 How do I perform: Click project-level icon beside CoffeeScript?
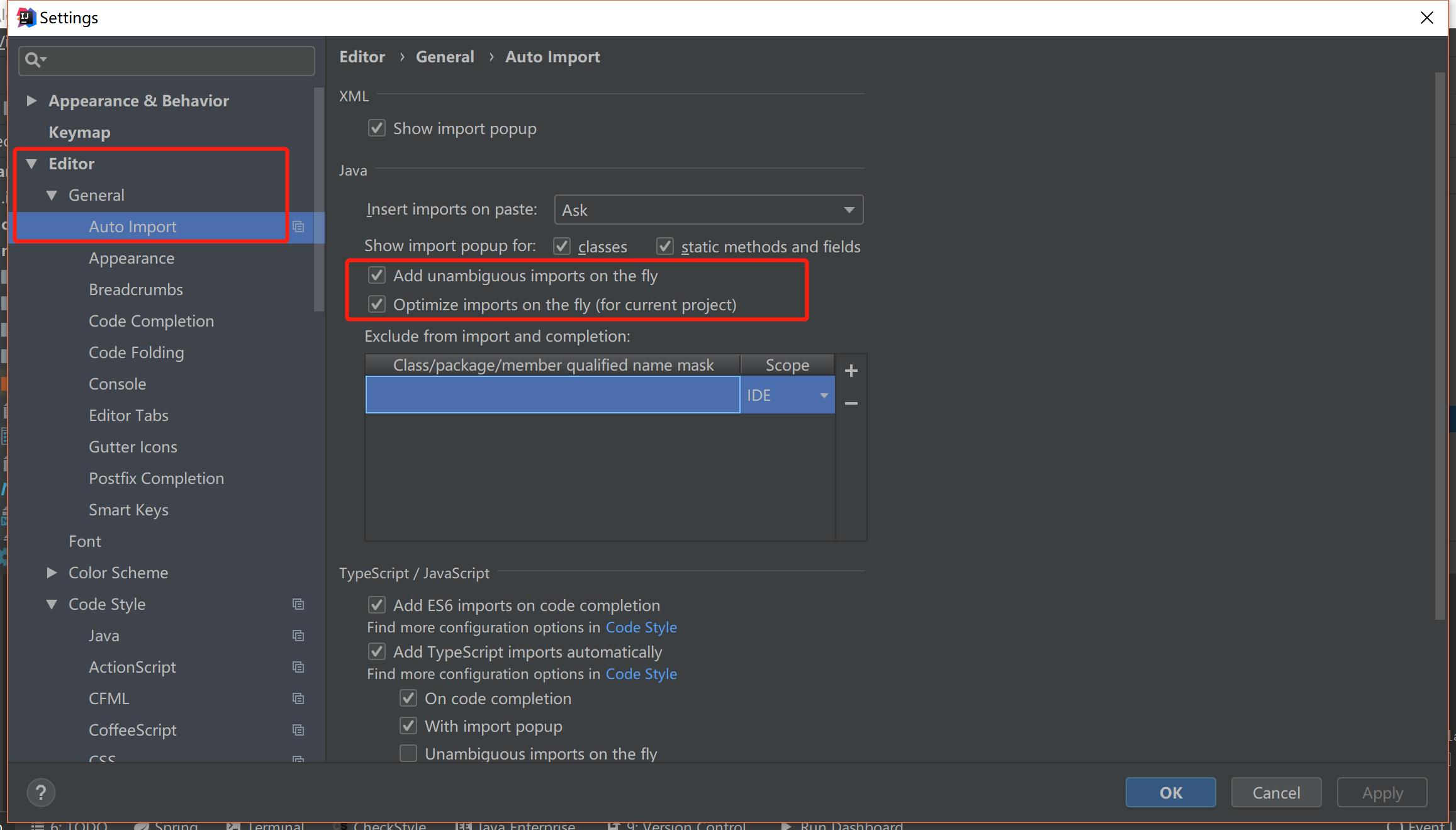coord(298,730)
